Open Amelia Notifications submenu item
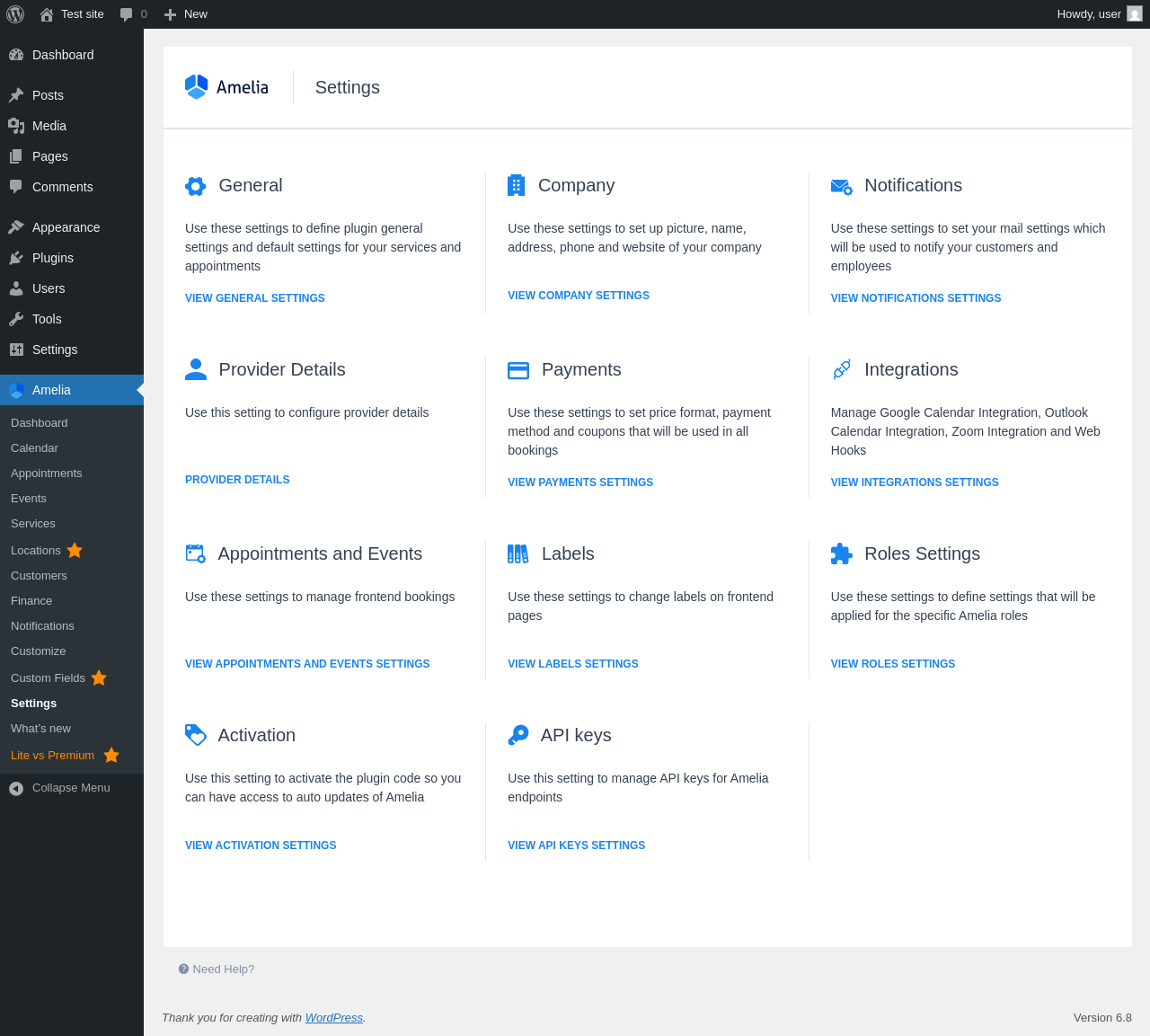The height and width of the screenshot is (1036, 1150). [x=72, y=625]
